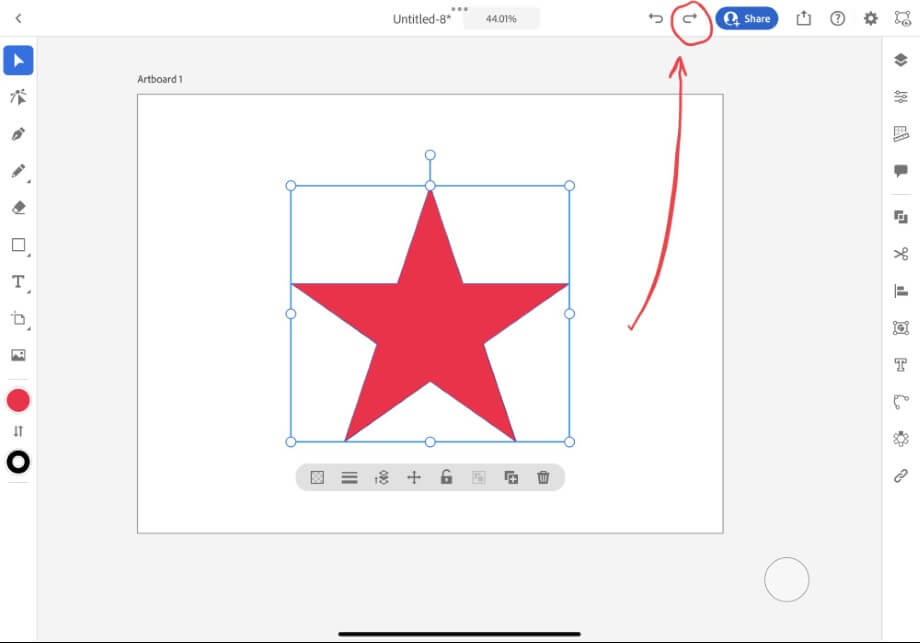The height and width of the screenshot is (643, 920).
Task: Duplicate the selected star
Action: [x=511, y=478]
